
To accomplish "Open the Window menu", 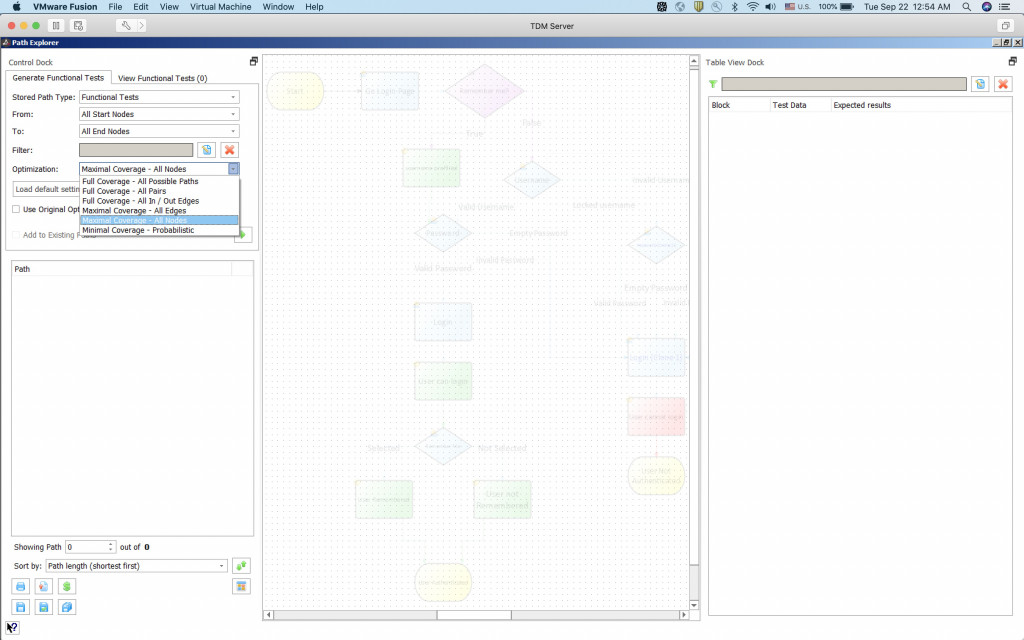I will coord(278,7).
